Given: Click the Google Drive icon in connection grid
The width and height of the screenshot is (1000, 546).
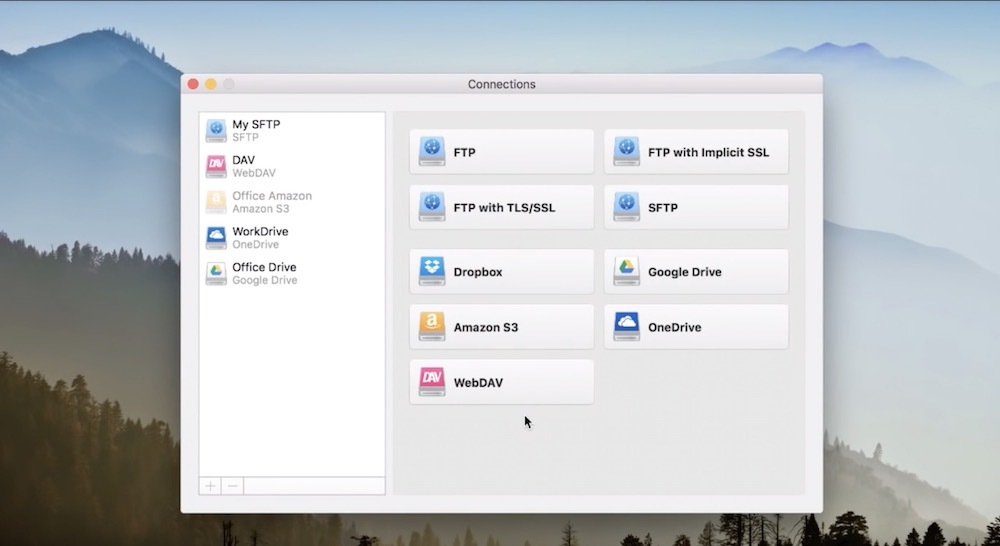Looking at the screenshot, I should coord(627,271).
